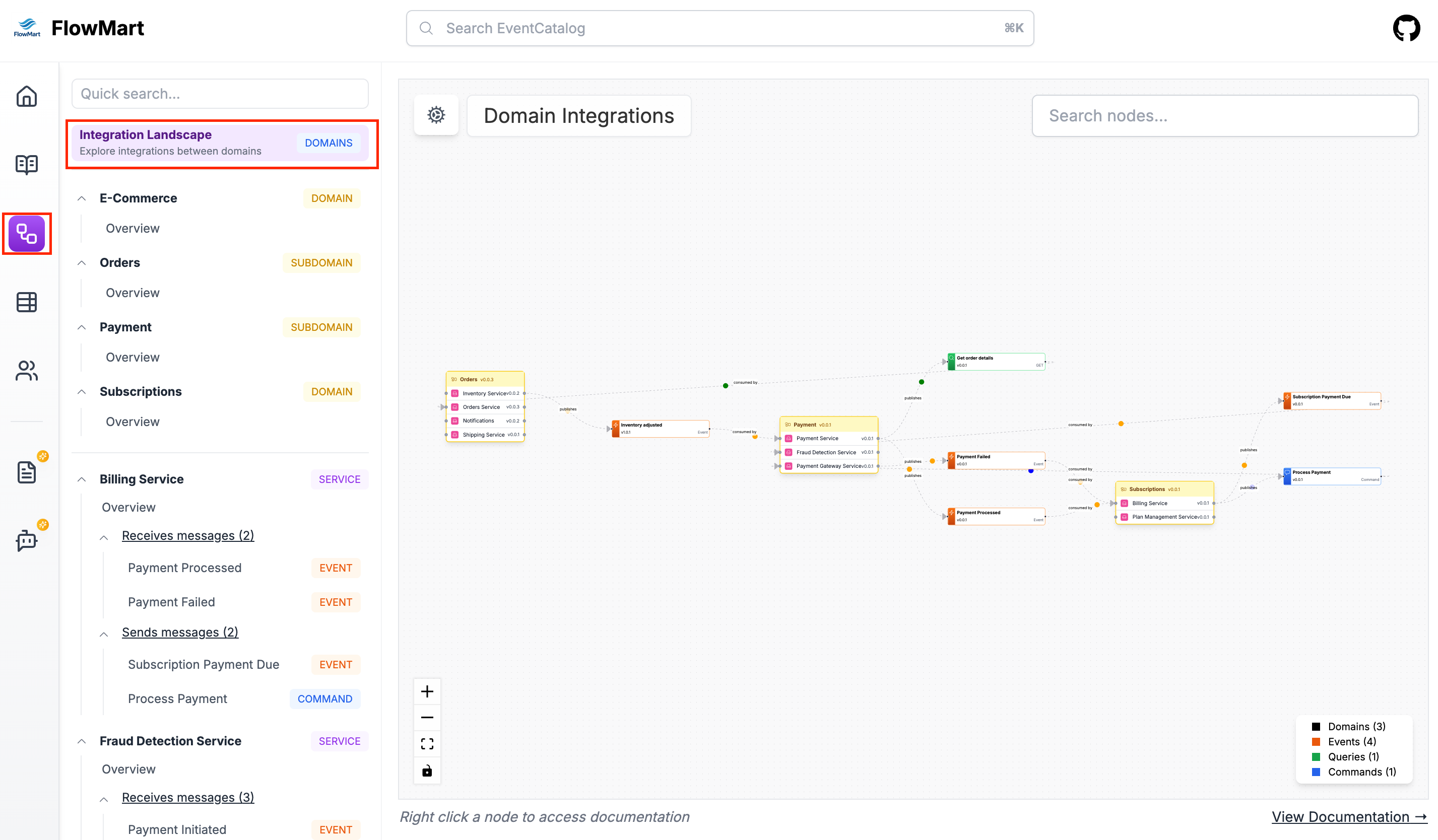This screenshot has height=840, width=1438.
Task: Open Payment Processed event entry
Action: click(x=185, y=568)
